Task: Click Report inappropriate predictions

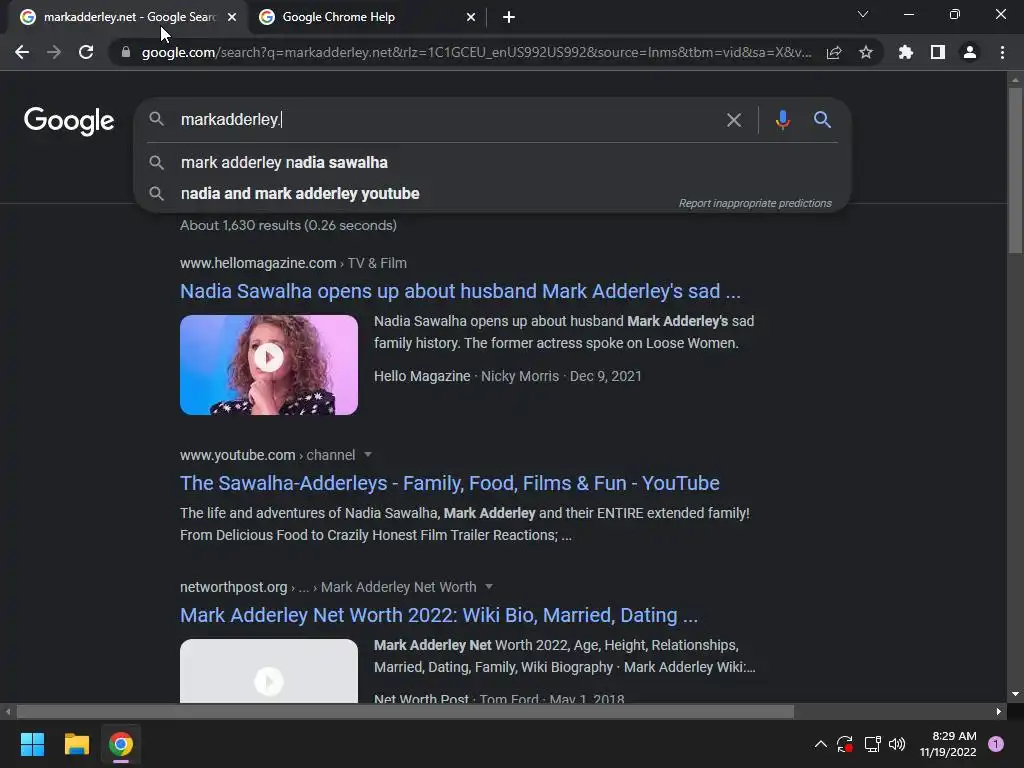Action: (755, 203)
